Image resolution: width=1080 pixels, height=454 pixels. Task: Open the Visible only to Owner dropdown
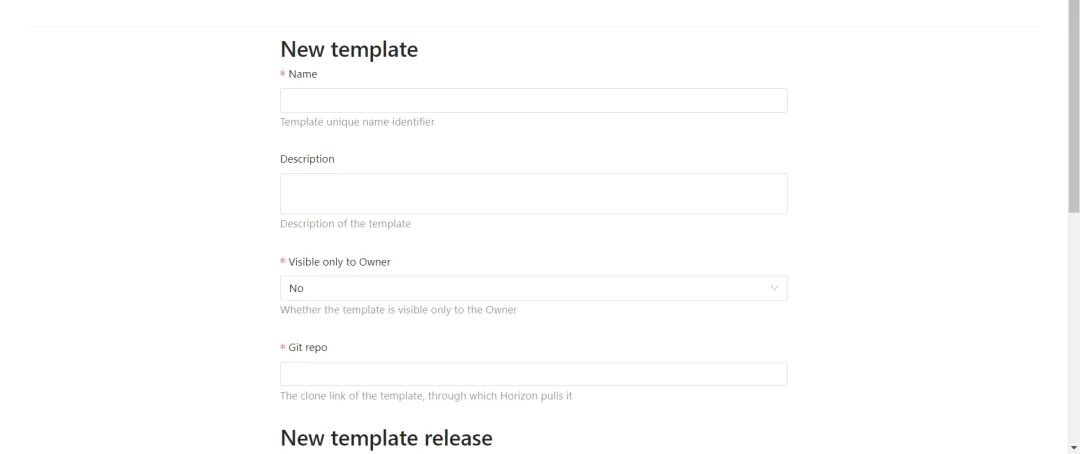click(x=533, y=288)
